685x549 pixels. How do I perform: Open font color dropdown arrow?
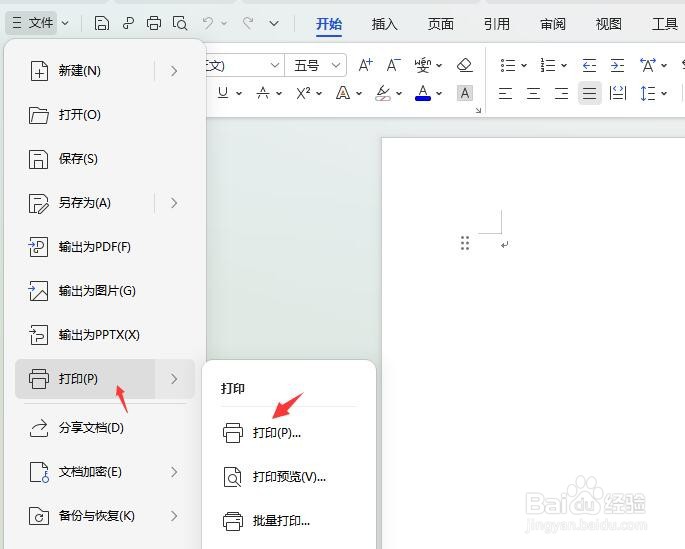pyautogui.click(x=439, y=93)
